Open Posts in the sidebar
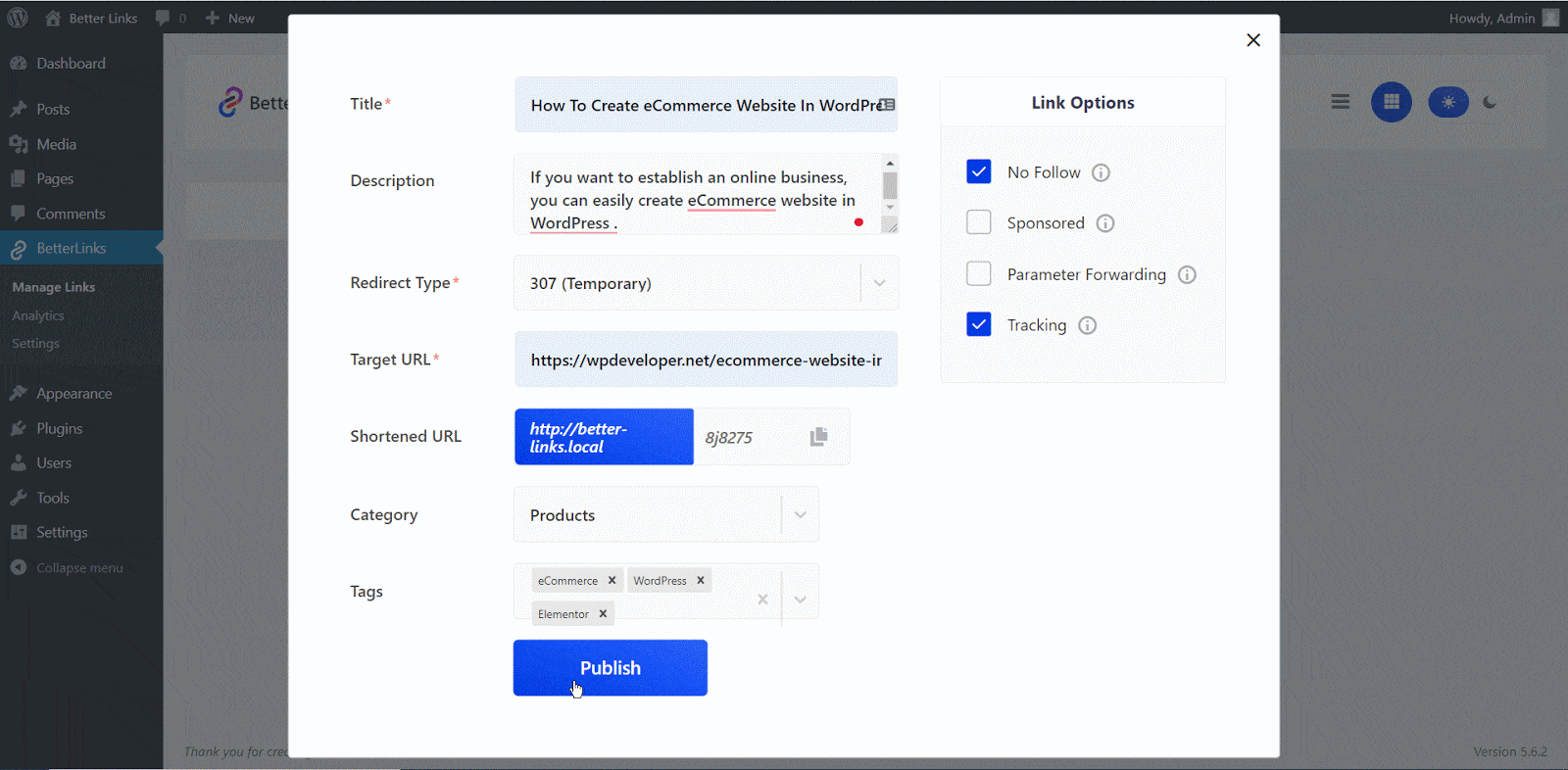Image resolution: width=1568 pixels, height=770 pixels. tap(81, 109)
